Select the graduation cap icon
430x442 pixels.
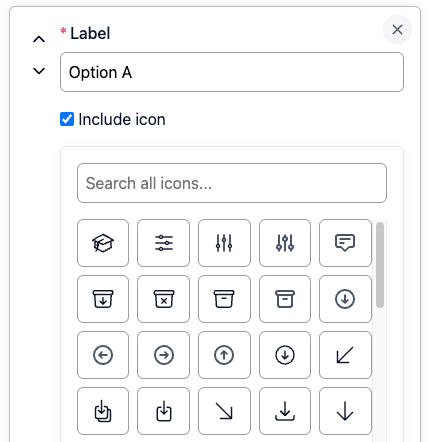(103, 243)
